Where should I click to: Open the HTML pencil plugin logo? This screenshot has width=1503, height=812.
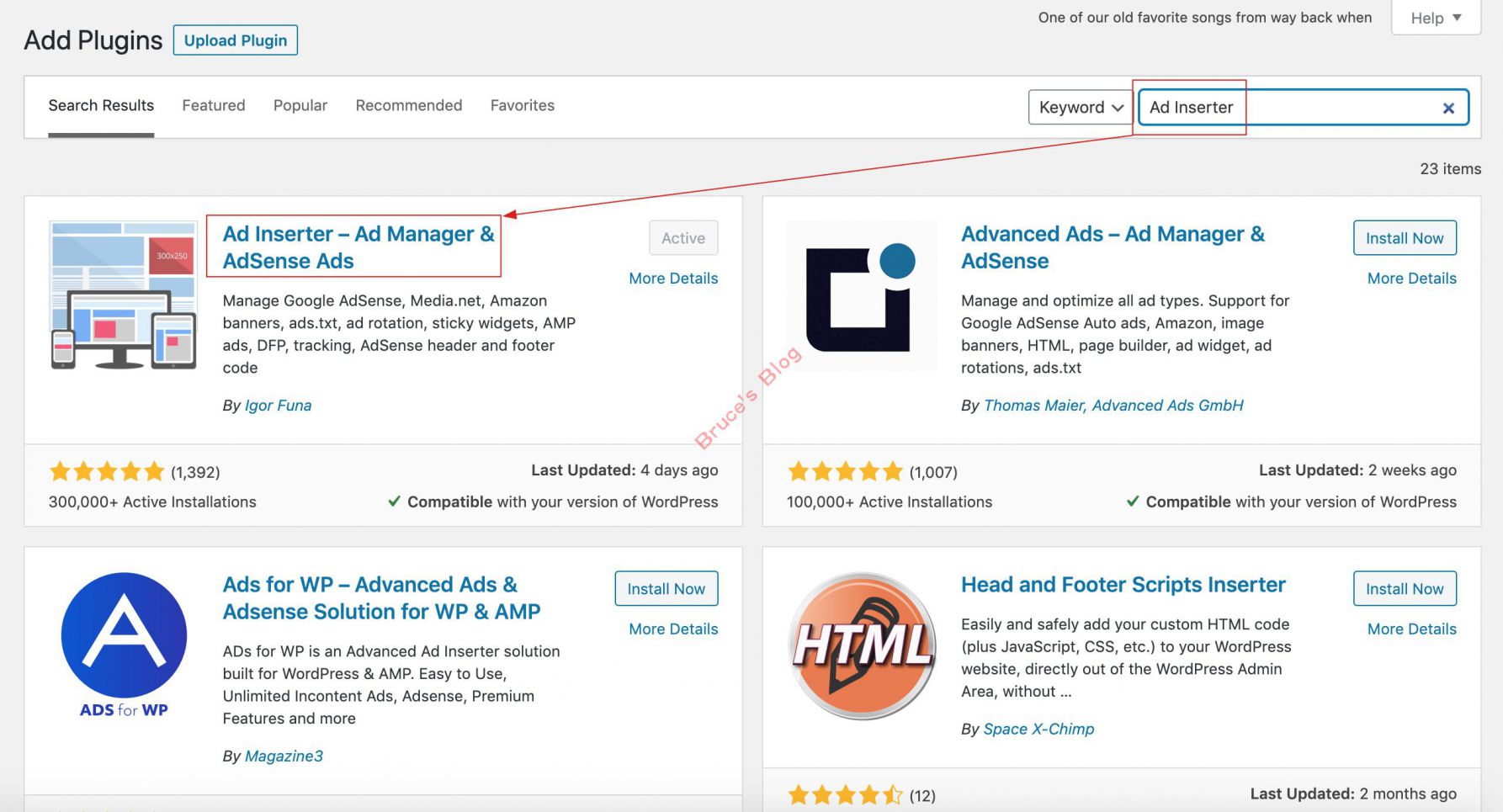(x=862, y=646)
